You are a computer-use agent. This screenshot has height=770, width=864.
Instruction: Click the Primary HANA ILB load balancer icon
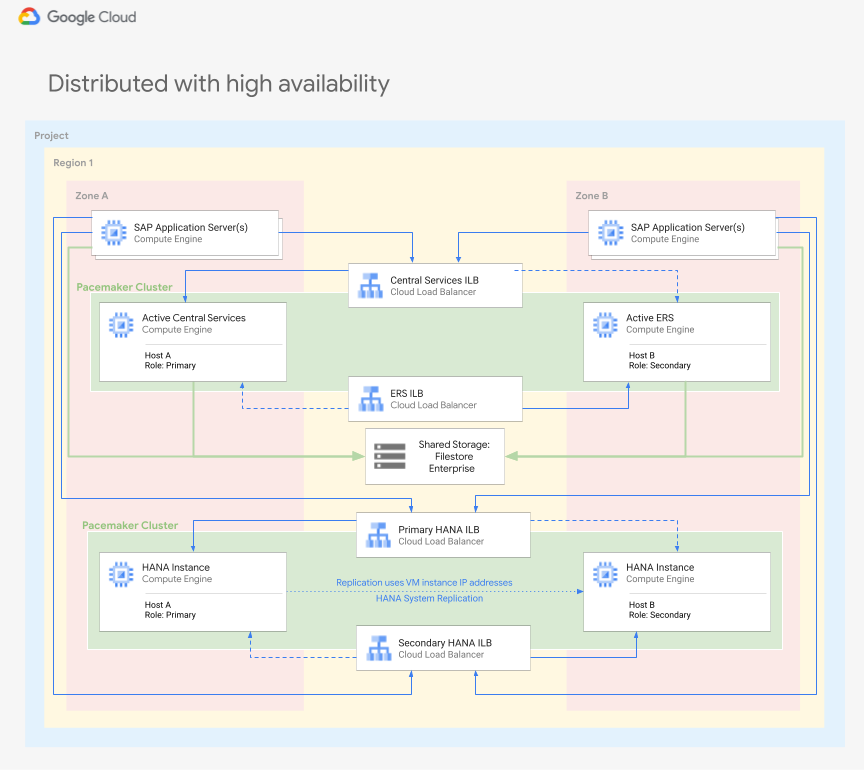379,535
